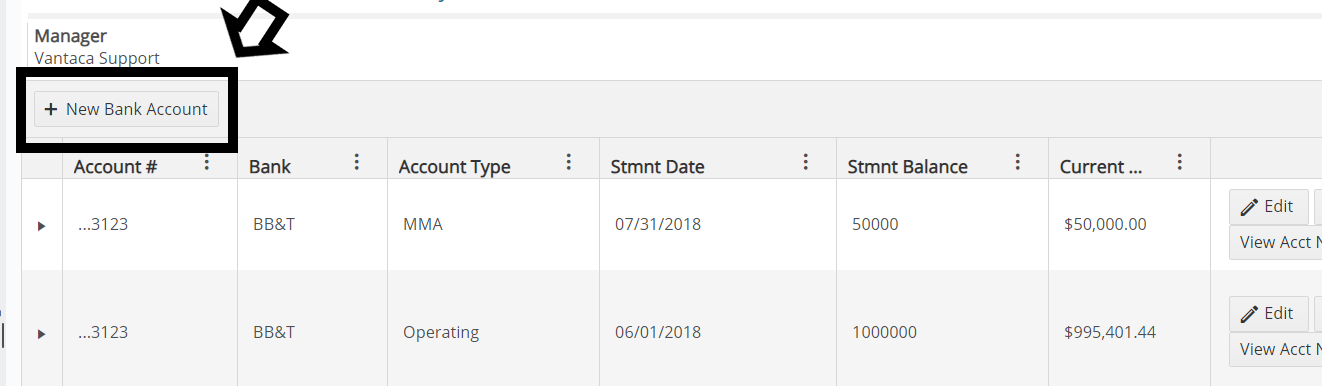The image size is (1322, 386).
Task: Open Stmnt Balance column menu icon
Action: click(1018, 162)
